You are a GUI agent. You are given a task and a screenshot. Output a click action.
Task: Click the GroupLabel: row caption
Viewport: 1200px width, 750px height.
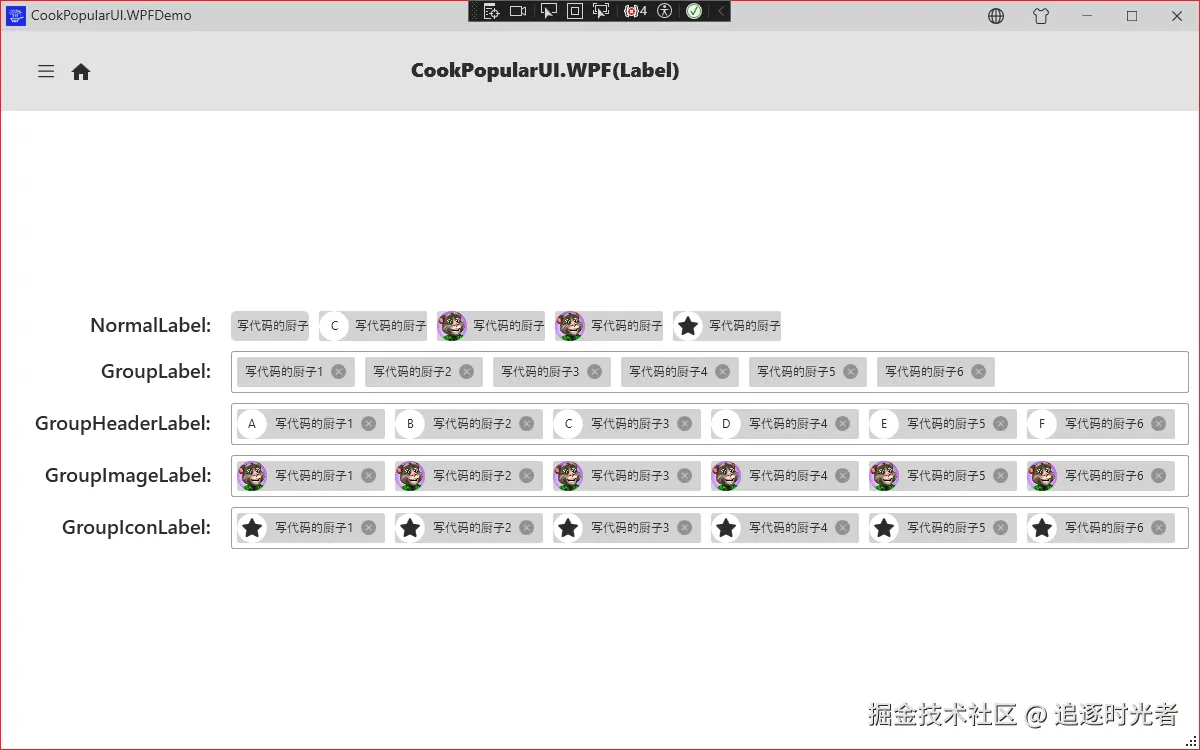click(x=156, y=372)
